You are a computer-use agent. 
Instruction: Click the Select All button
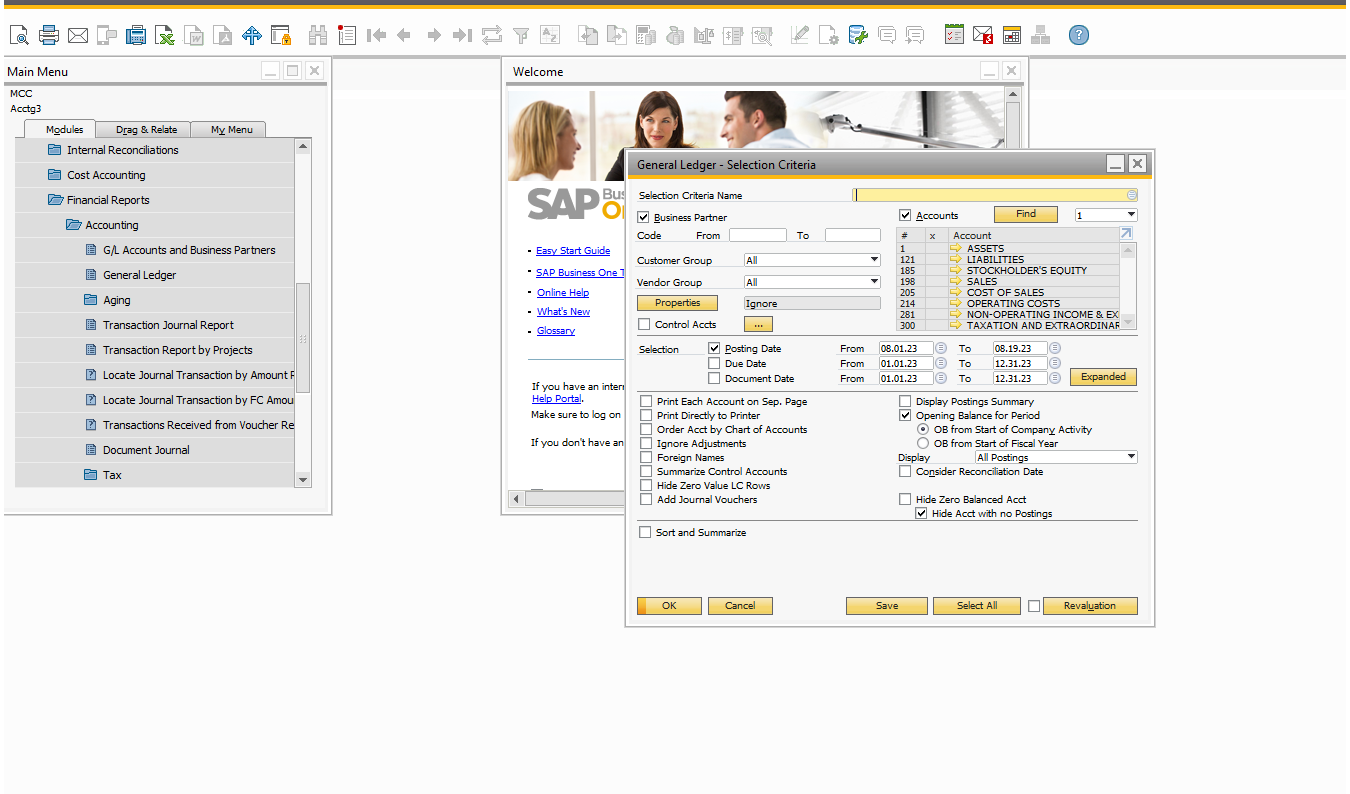(976, 606)
